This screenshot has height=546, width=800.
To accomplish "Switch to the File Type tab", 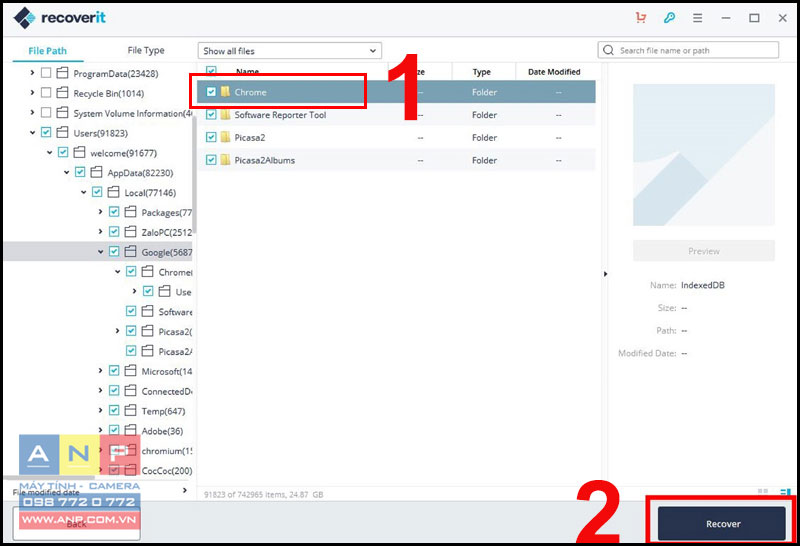I will 146,50.
